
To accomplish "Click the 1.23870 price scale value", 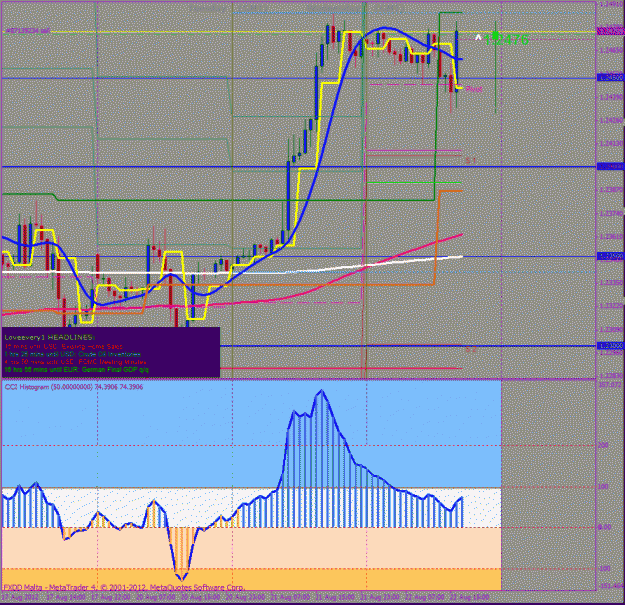I will (x=611, y=190).
